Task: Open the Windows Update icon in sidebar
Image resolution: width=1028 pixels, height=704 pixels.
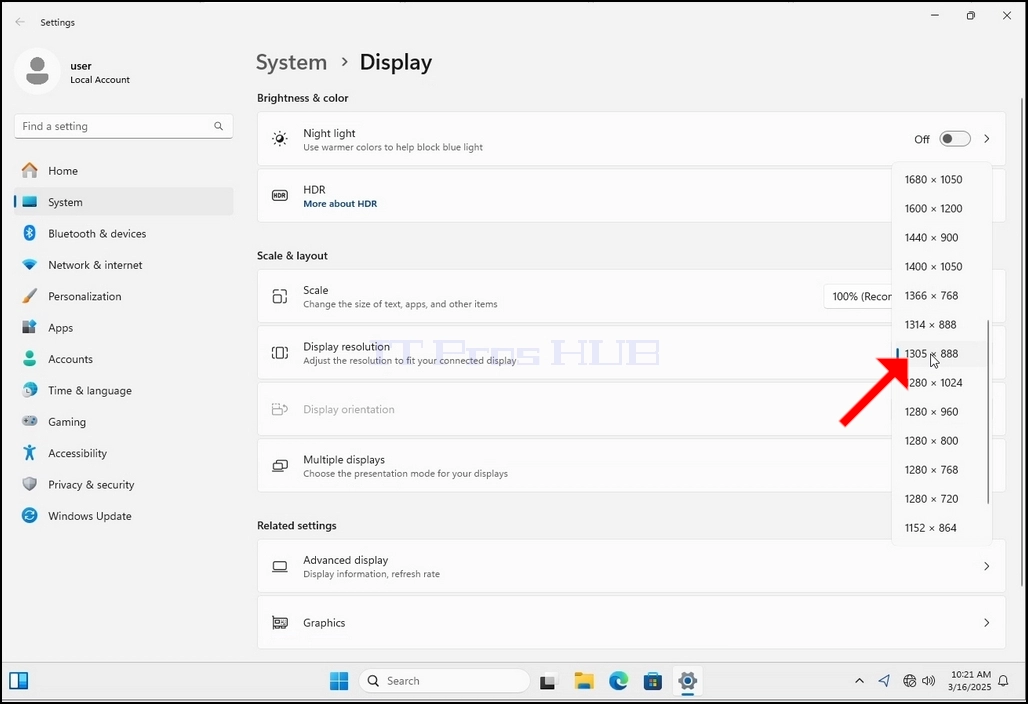Action: point(30,516)
